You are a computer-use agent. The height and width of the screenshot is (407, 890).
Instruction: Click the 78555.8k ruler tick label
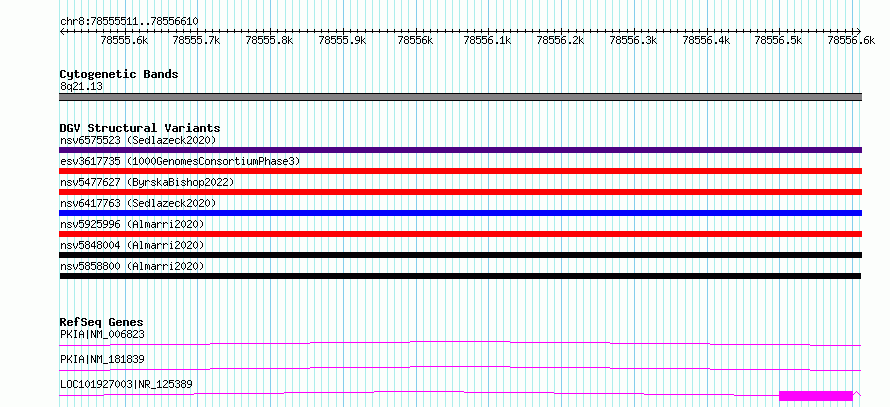(270, 40)
